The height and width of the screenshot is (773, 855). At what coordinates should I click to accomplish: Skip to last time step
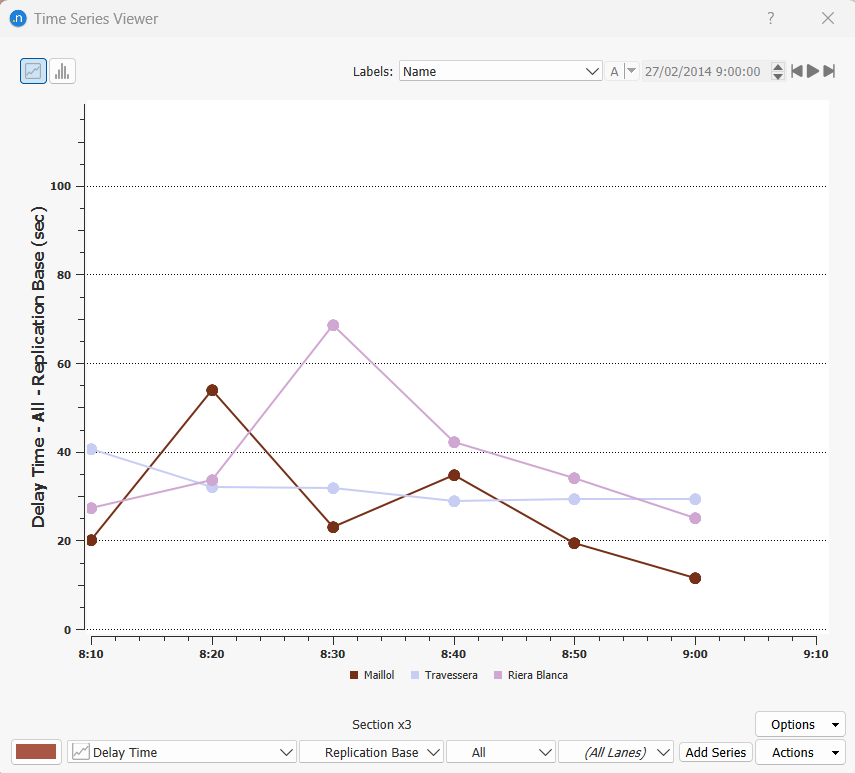tap(829, 71)
